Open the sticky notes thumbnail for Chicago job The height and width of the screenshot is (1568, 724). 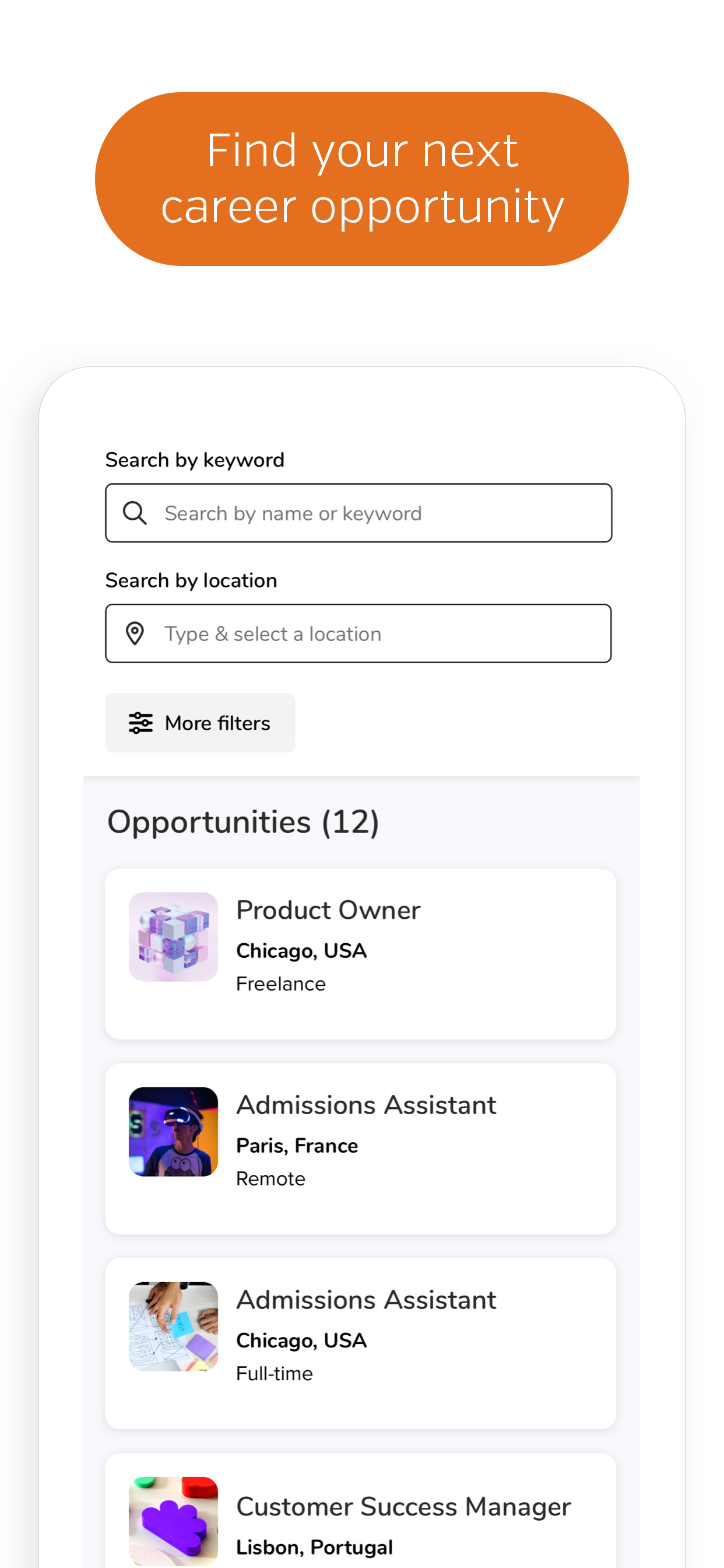click(x=173, y=1326)
